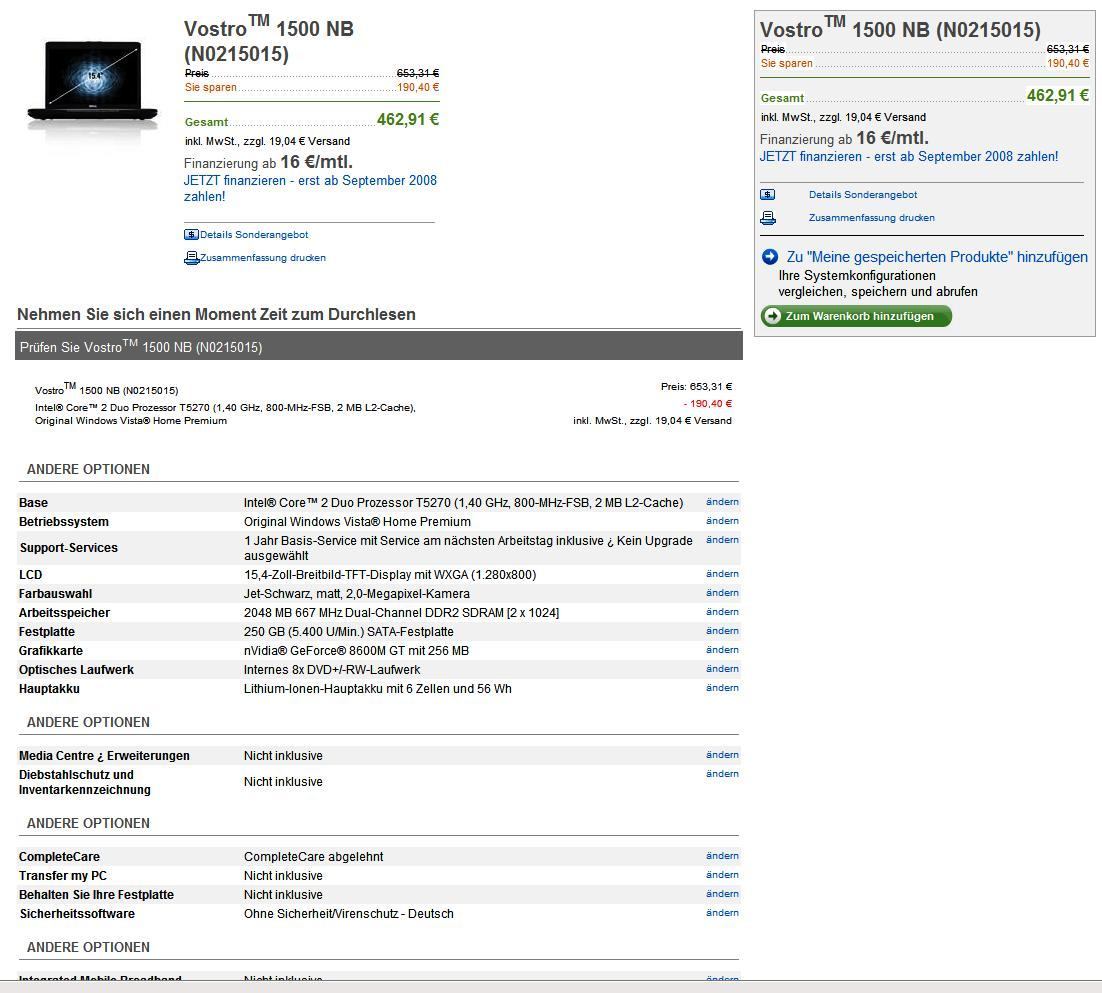Click the Vostro 1500 NB title in right box
The image size is (1102, 993).
click(900, 28)
